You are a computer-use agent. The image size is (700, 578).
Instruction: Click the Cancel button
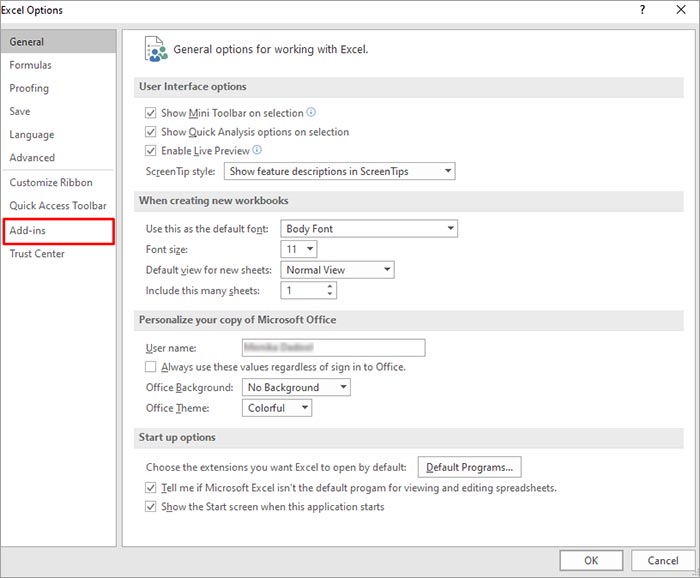pyautogui.click(x=663, y=560)
